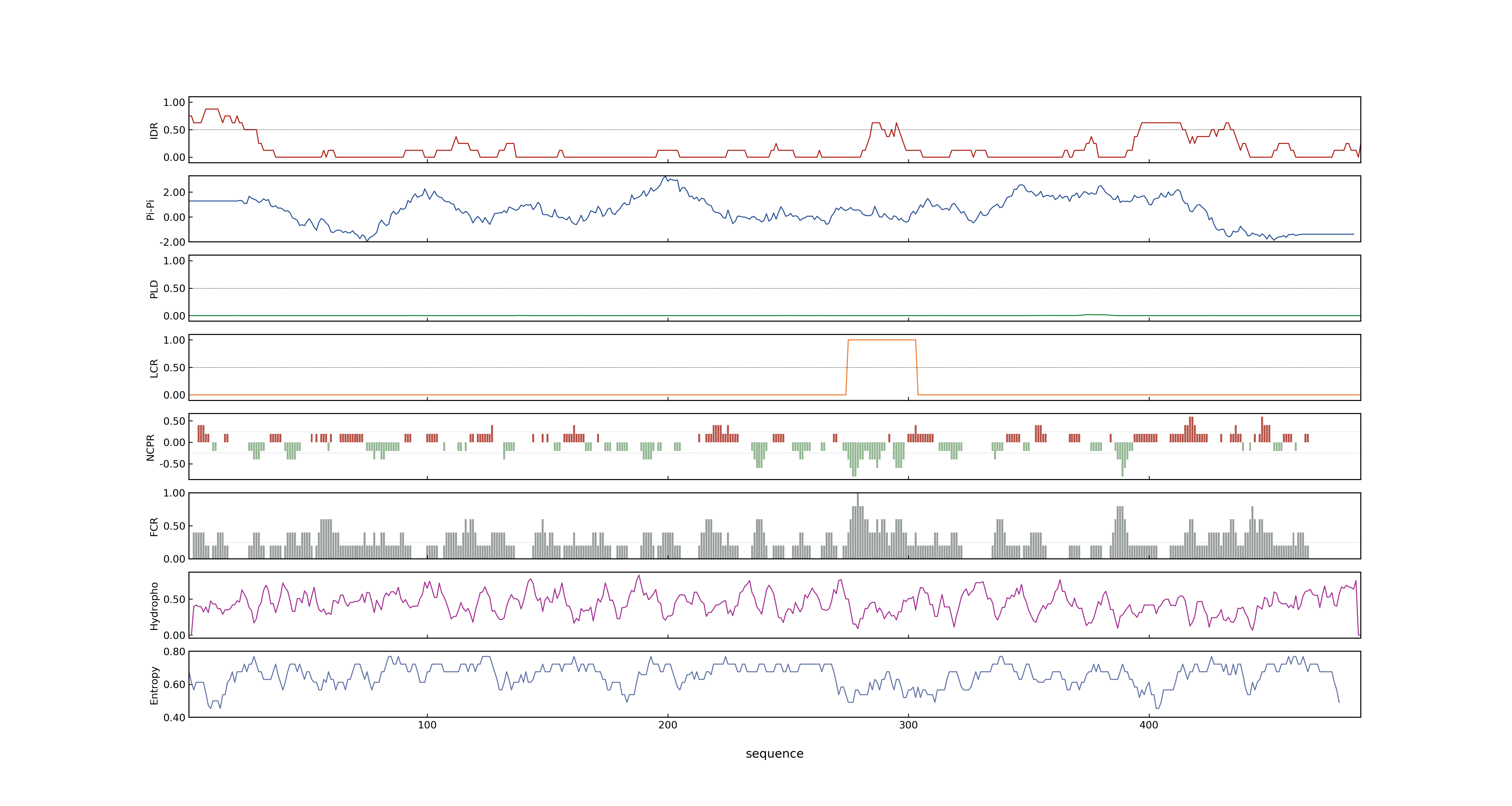
Task: Select the LCR y-axis label
Action: pyautogui.click(x=154, y=368)
